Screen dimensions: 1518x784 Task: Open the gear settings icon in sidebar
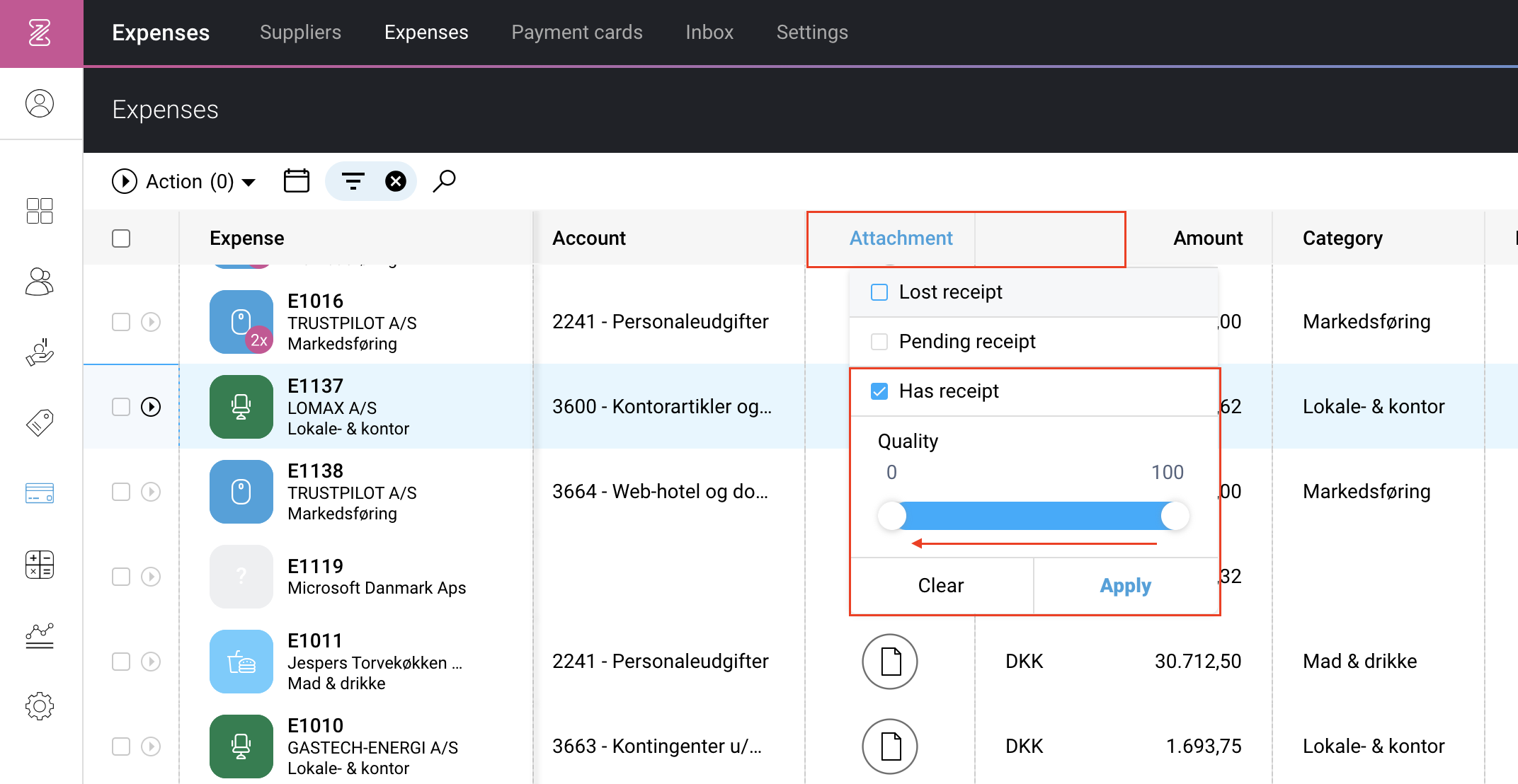[x=40, y=706]
